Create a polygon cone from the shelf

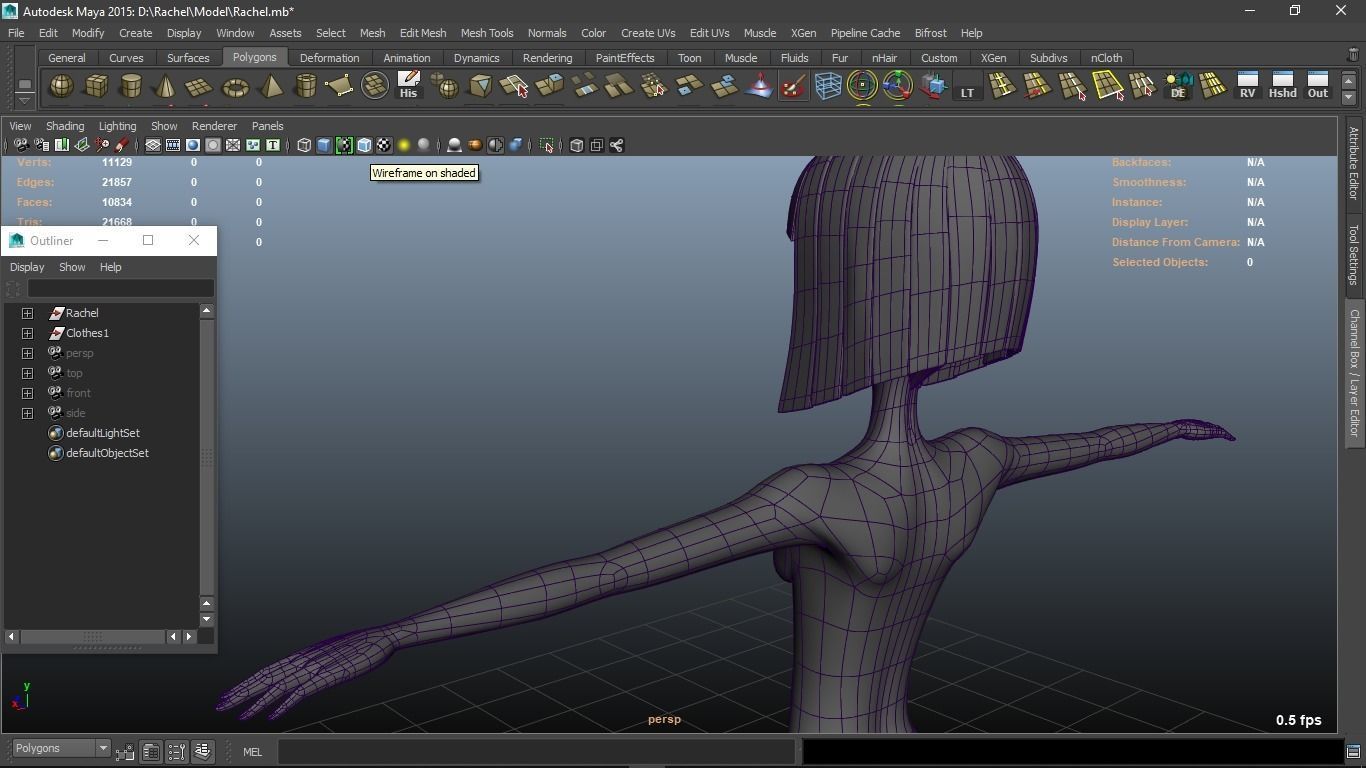[165, 87]
